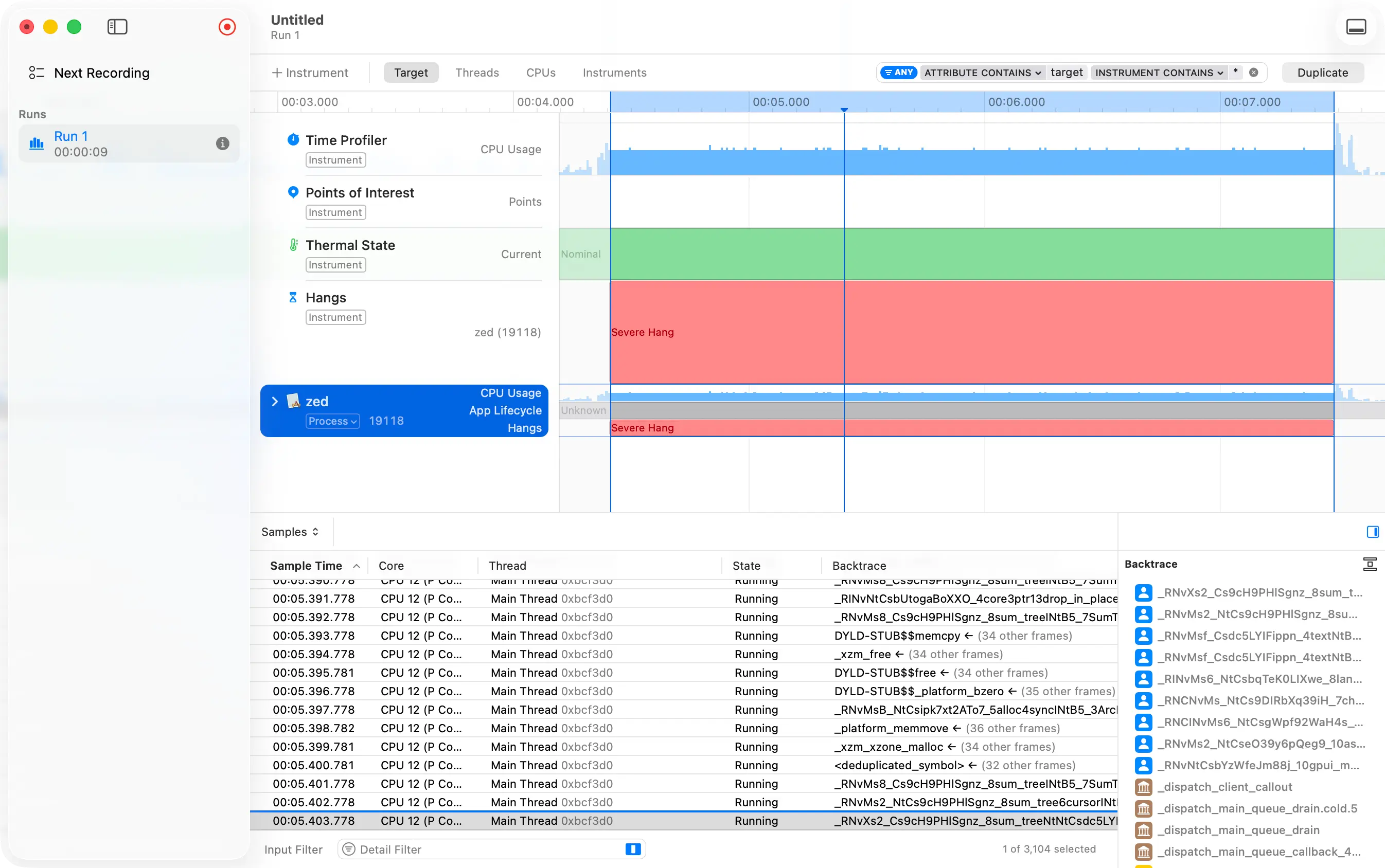Open the Process scope dropdown for zed
1385x868 pixels.
tap(332, 421)
